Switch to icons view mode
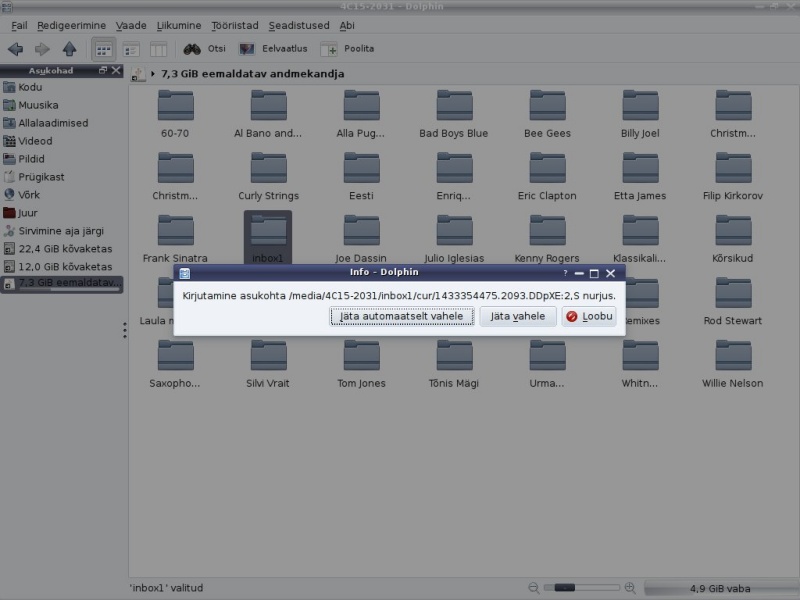Screen dimensions: 800x600 pyautogui.click(x=103, y=49)
